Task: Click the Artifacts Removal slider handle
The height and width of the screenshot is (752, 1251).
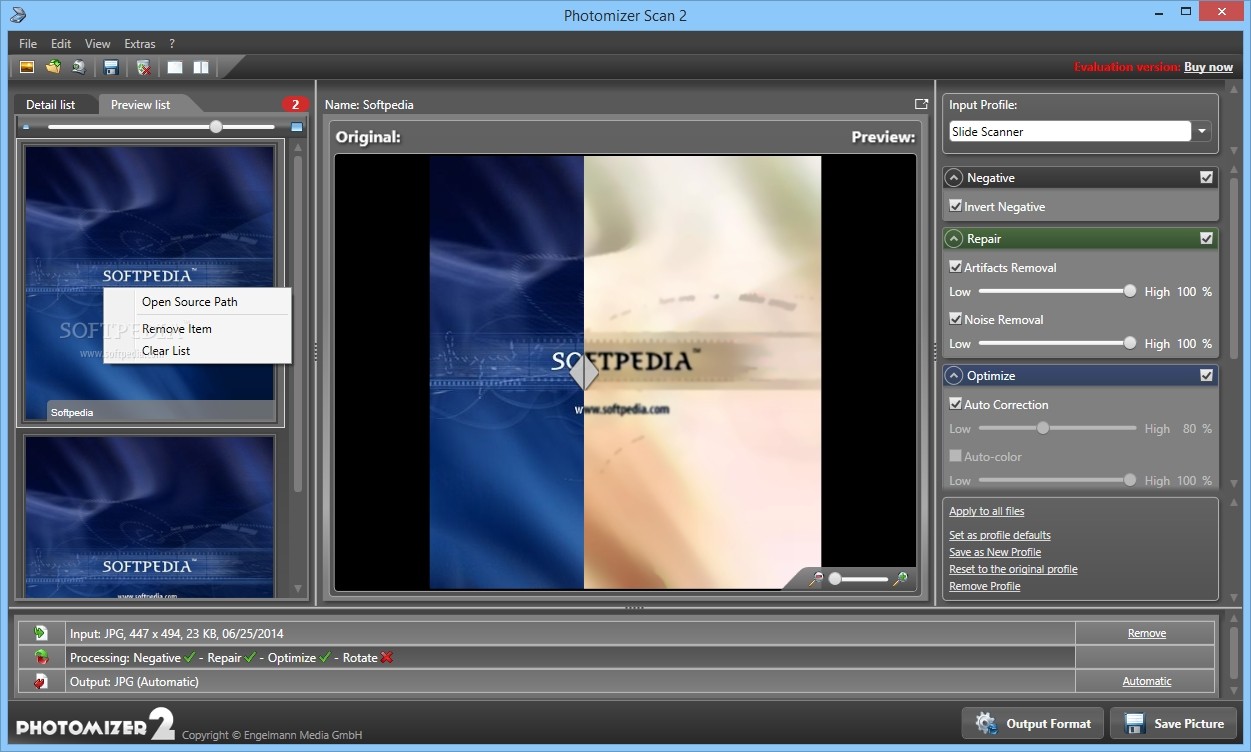Action: coord(1130,292)
